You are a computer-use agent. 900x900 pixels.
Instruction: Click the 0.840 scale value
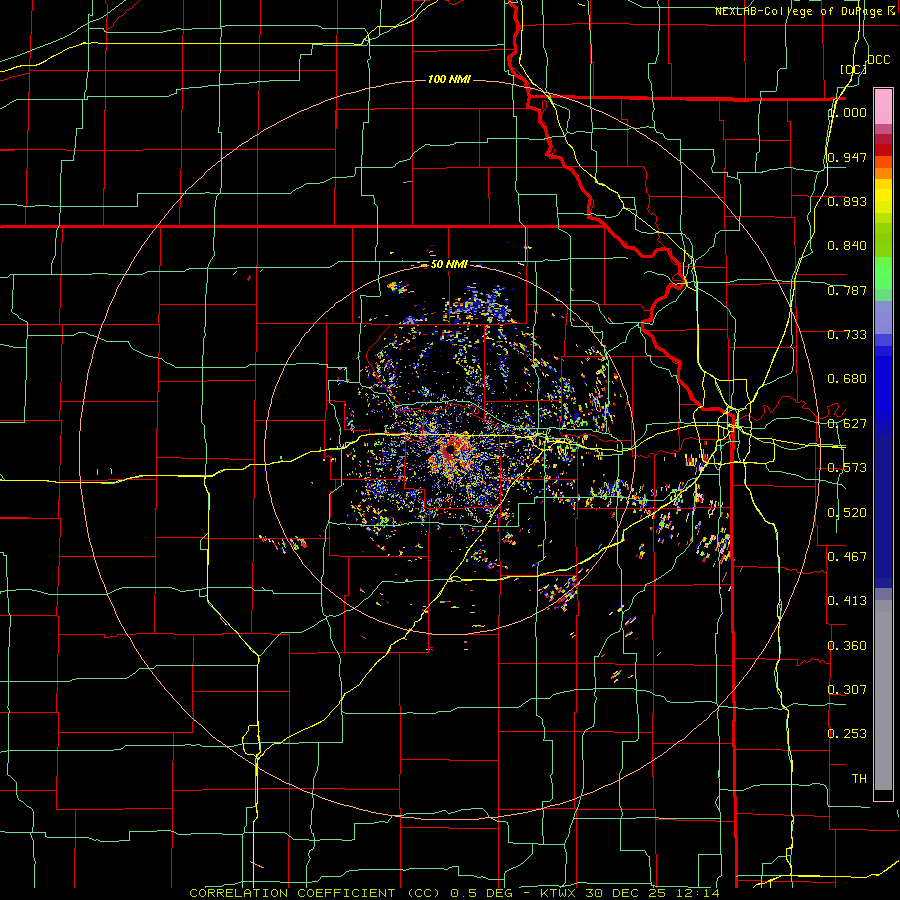(847, 246)
